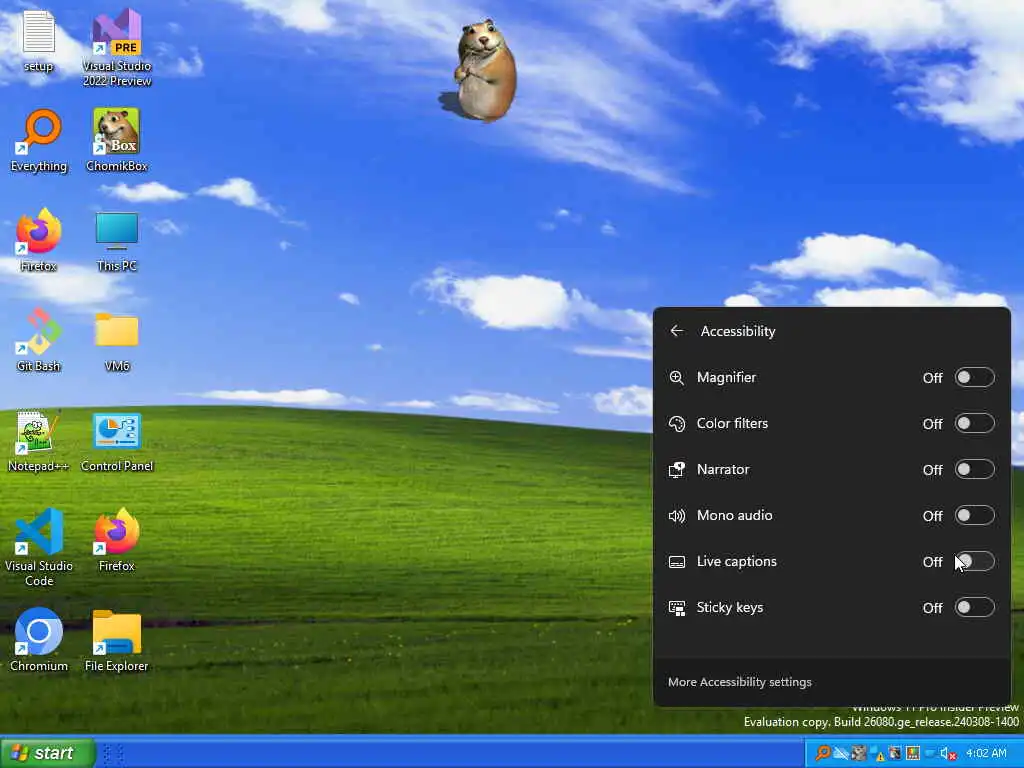This screenshot has height=768, width=1024.
Task: Open the 4:02 AM taskbar clock
Action: pyautogui.click(x=986, y=753)
